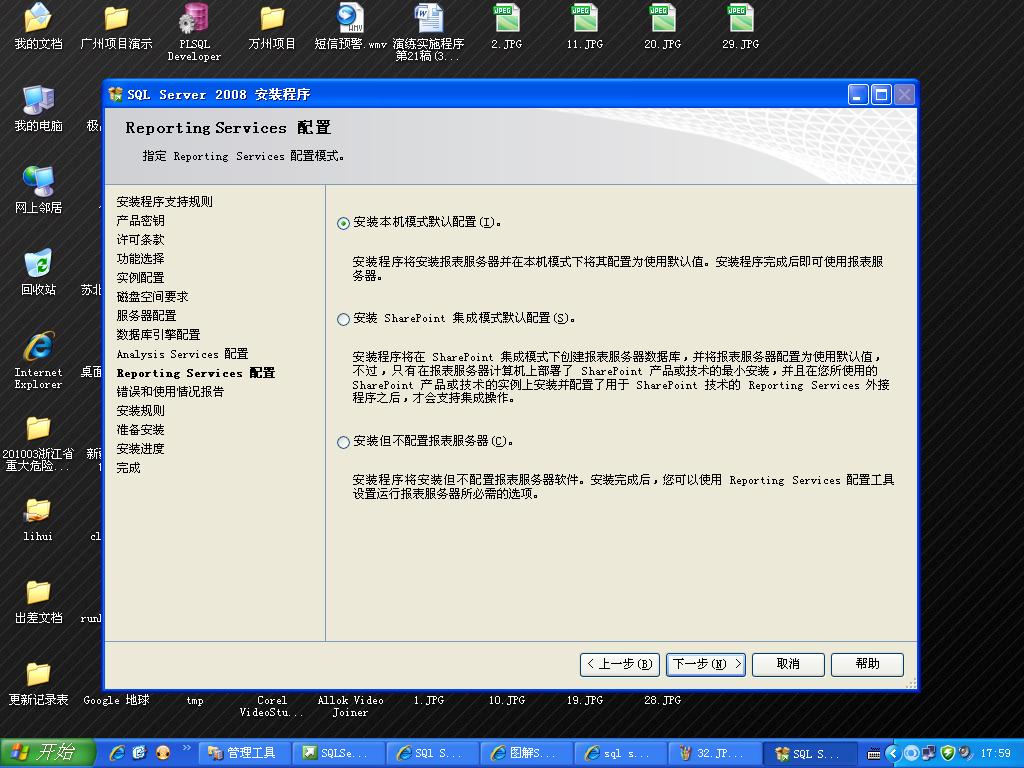Click the 上一步(B) back button

click(x=620, y=664)
